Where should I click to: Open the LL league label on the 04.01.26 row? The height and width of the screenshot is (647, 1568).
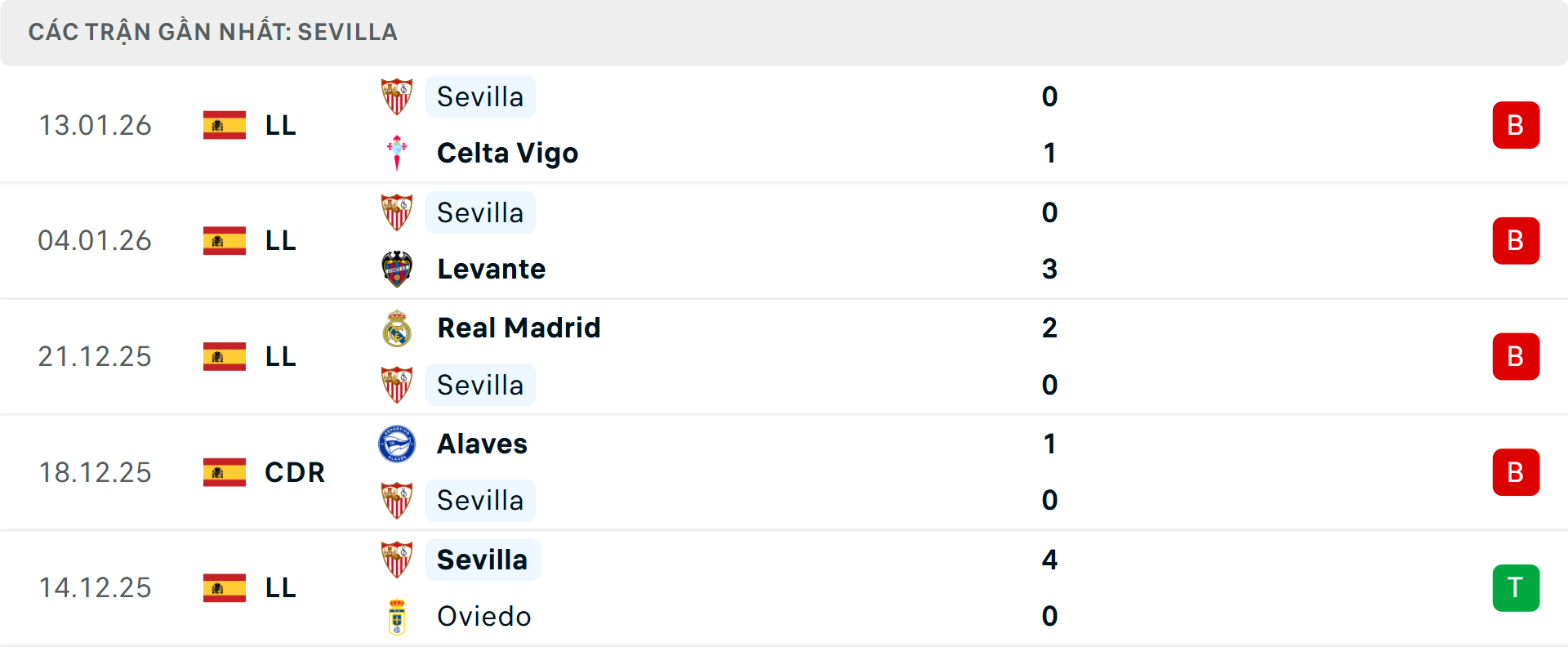tap(279, 240)
